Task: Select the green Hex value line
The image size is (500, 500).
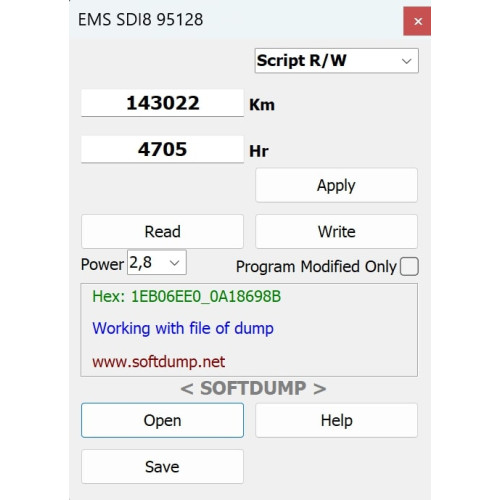Action: click(x=187, y=296)
